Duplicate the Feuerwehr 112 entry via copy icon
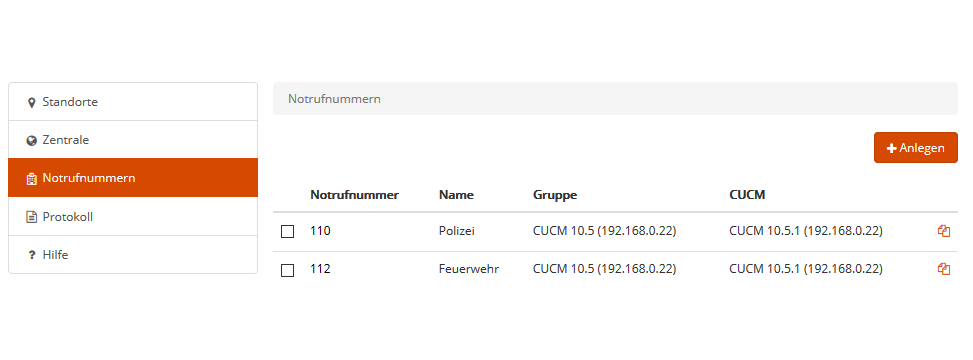Screen dimensions: 973x360 (944, 269)
